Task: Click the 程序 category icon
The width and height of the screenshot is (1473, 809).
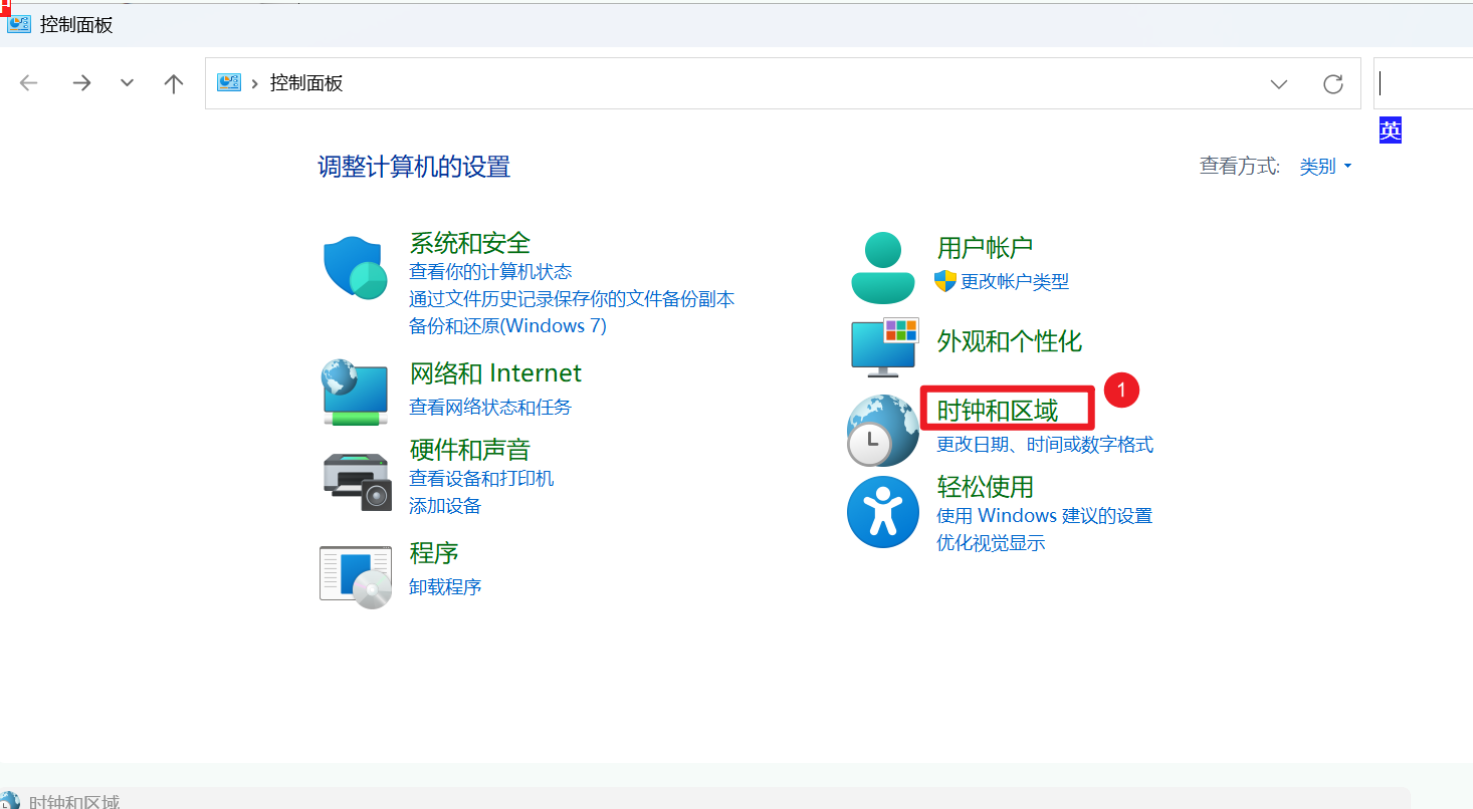Action: coord(355,574)
